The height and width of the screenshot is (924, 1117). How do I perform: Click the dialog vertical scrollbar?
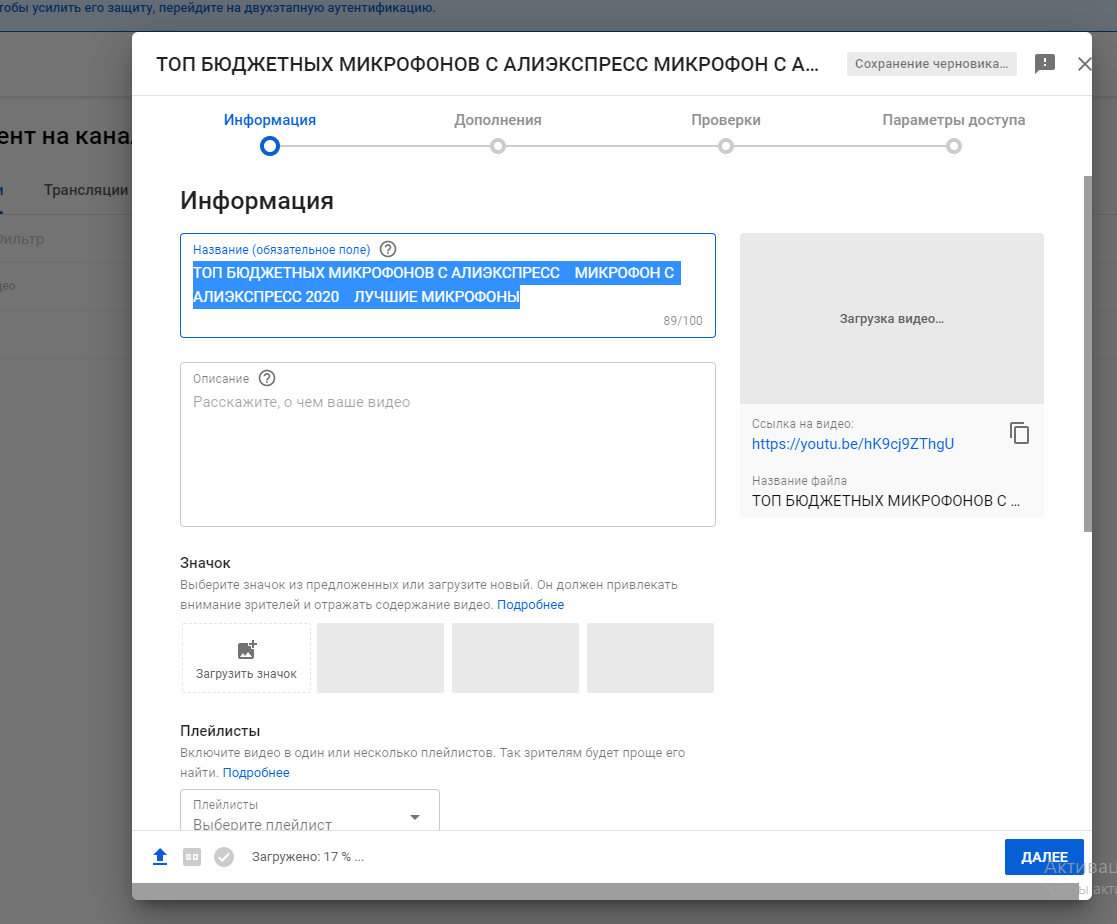tap(1087, 353)
